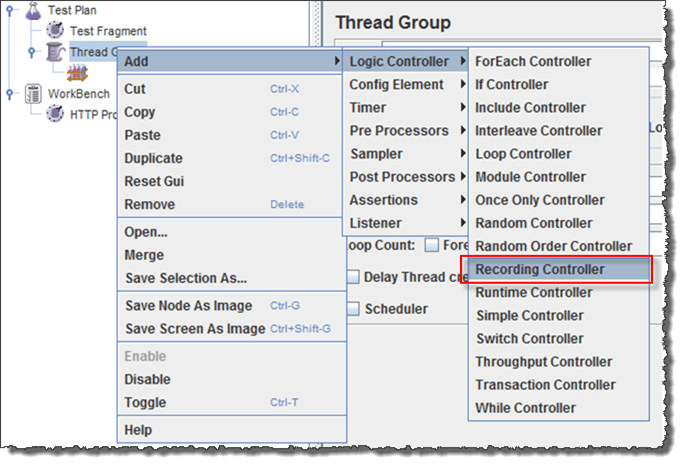Click the WorkBench clipboard icon

(32, 93)
